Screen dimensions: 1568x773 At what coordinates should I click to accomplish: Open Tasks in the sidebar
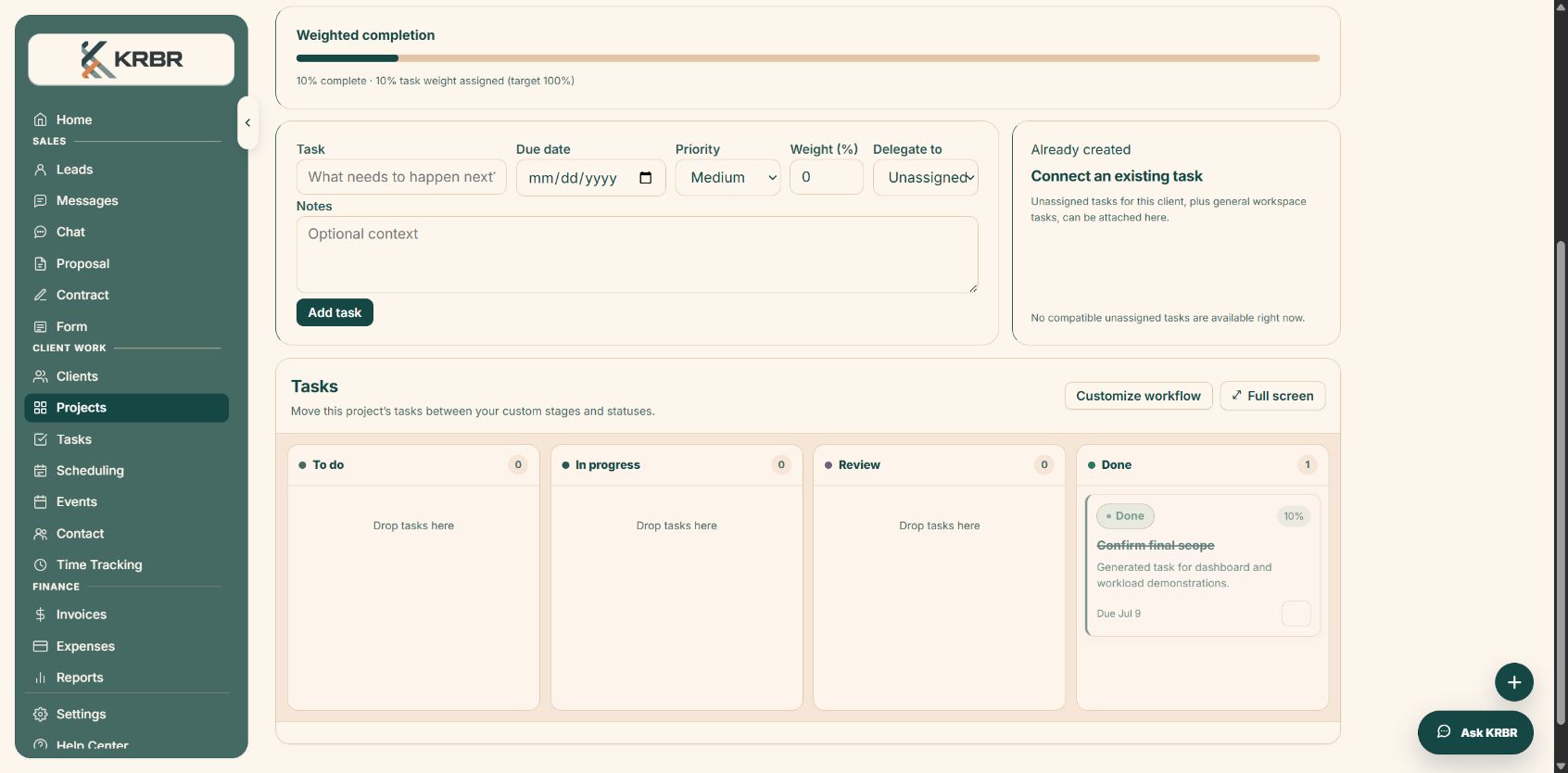[x=127, y=439]
